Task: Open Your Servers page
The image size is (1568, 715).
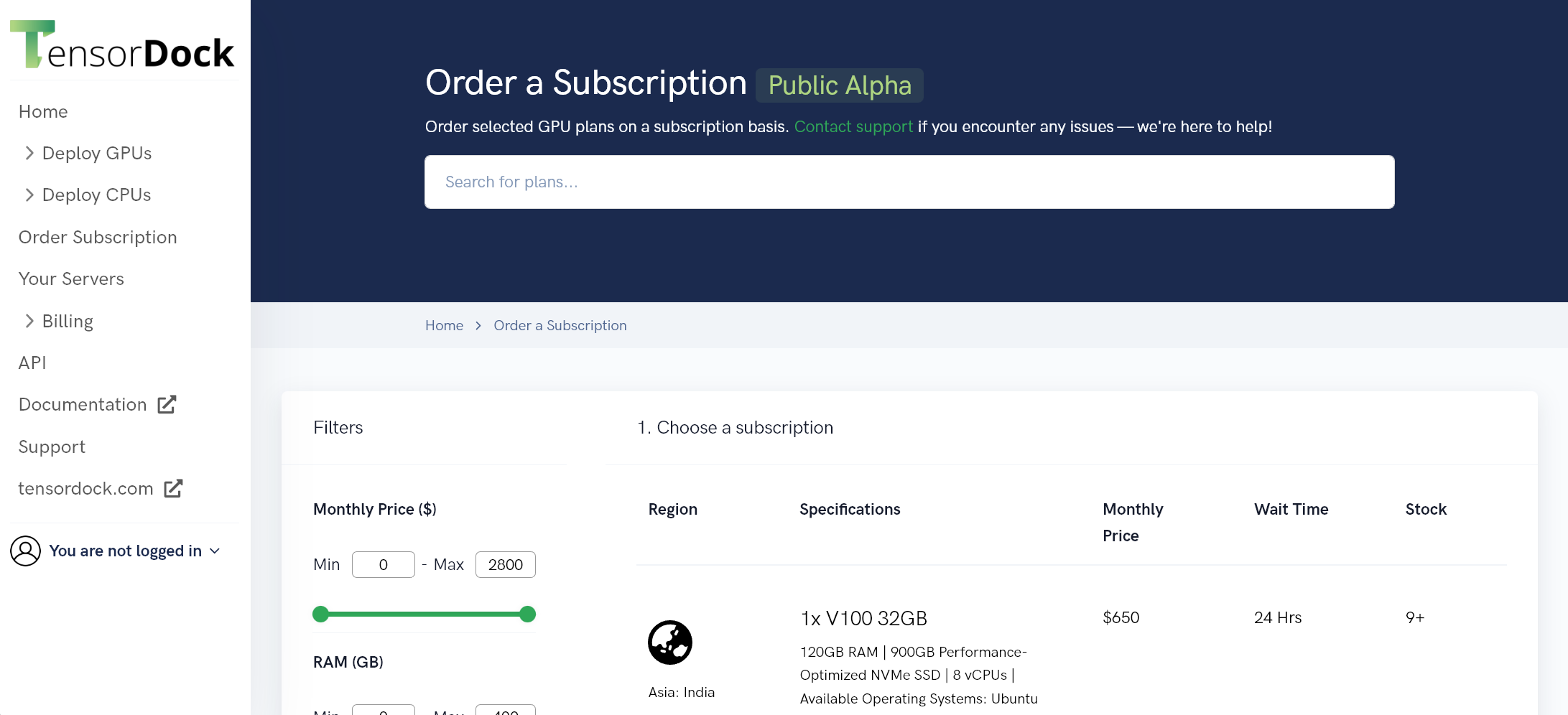Action: coord(71,279)
